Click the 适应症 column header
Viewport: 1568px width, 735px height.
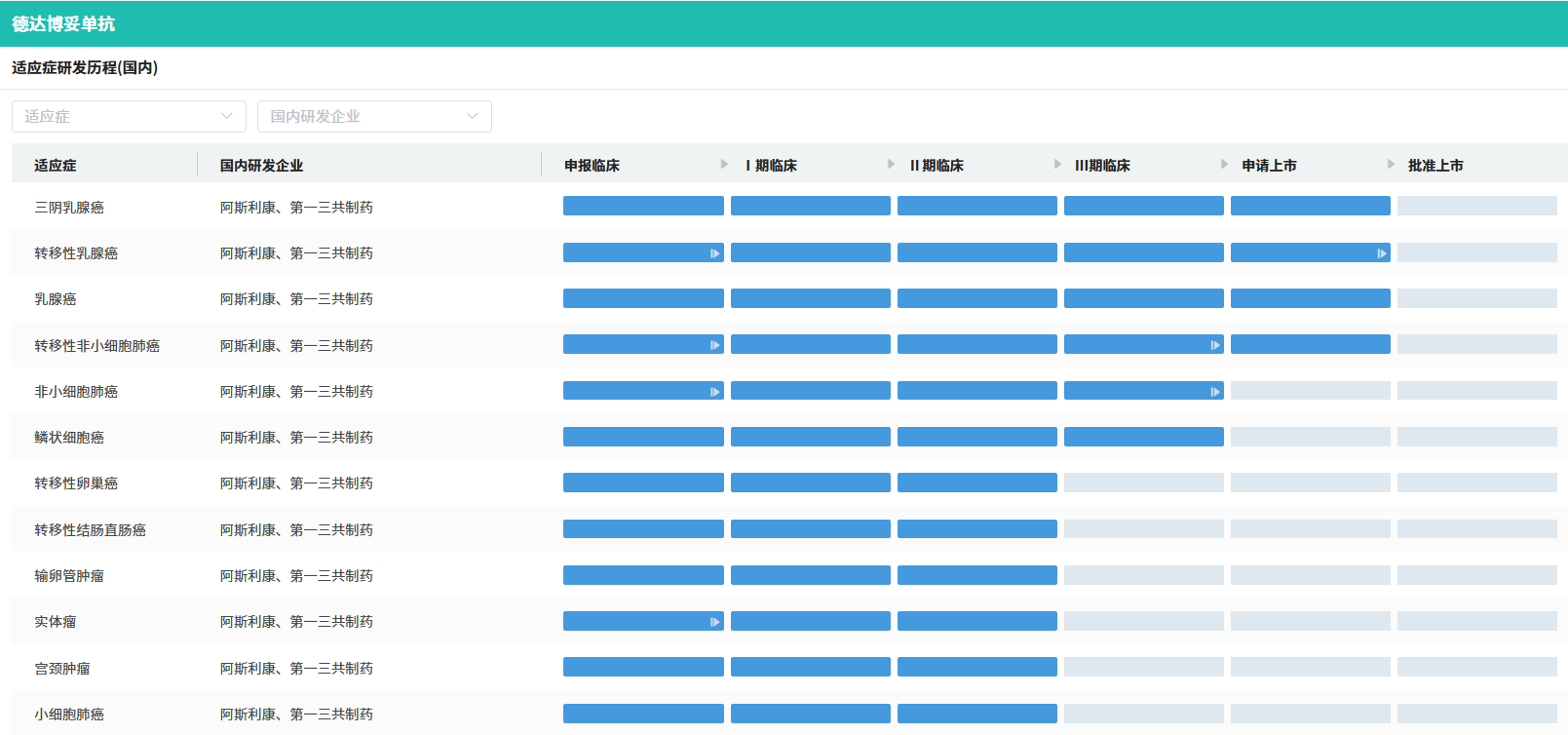(56, 166)
